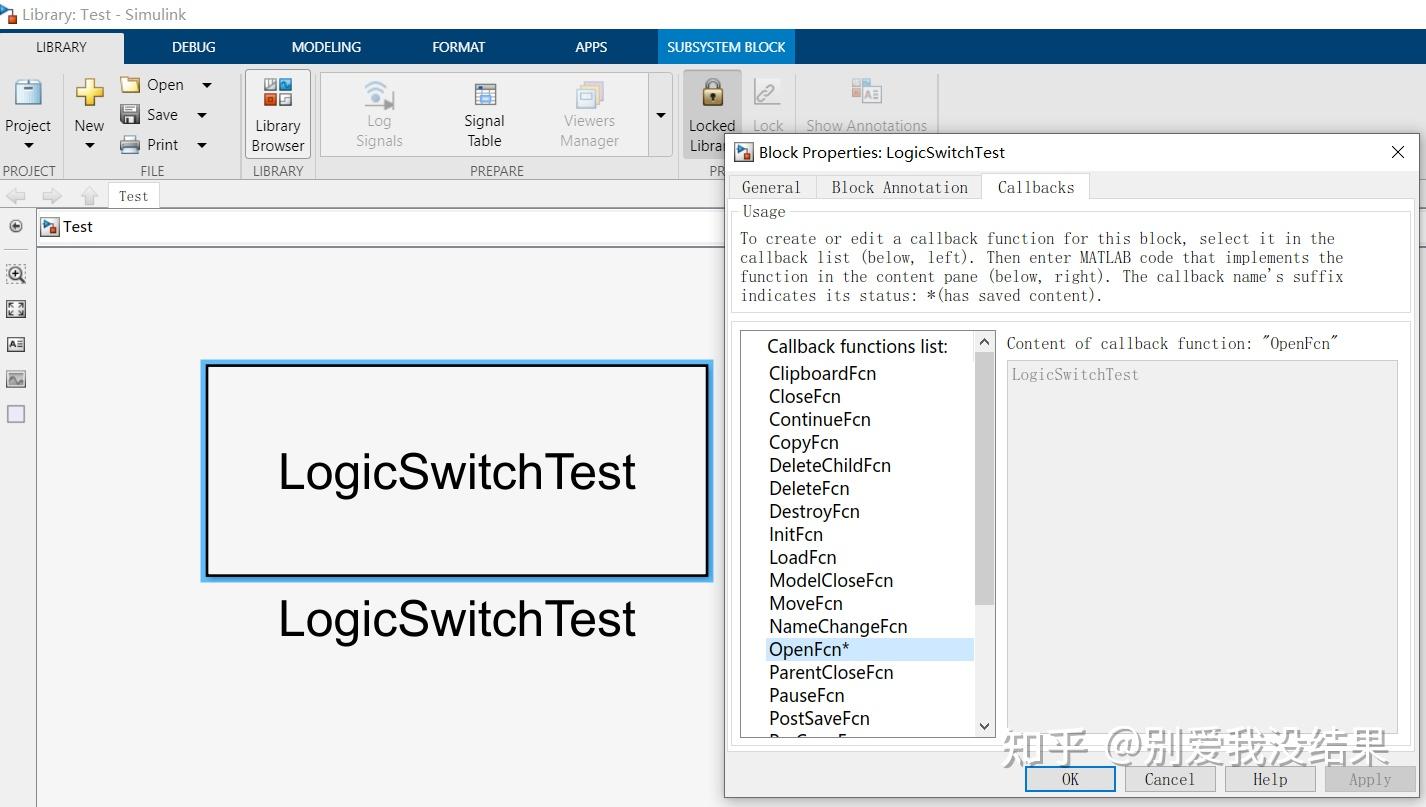Select InitFcn in callback list
Viewport: 1426px width, 807px height.
[796, 534]
